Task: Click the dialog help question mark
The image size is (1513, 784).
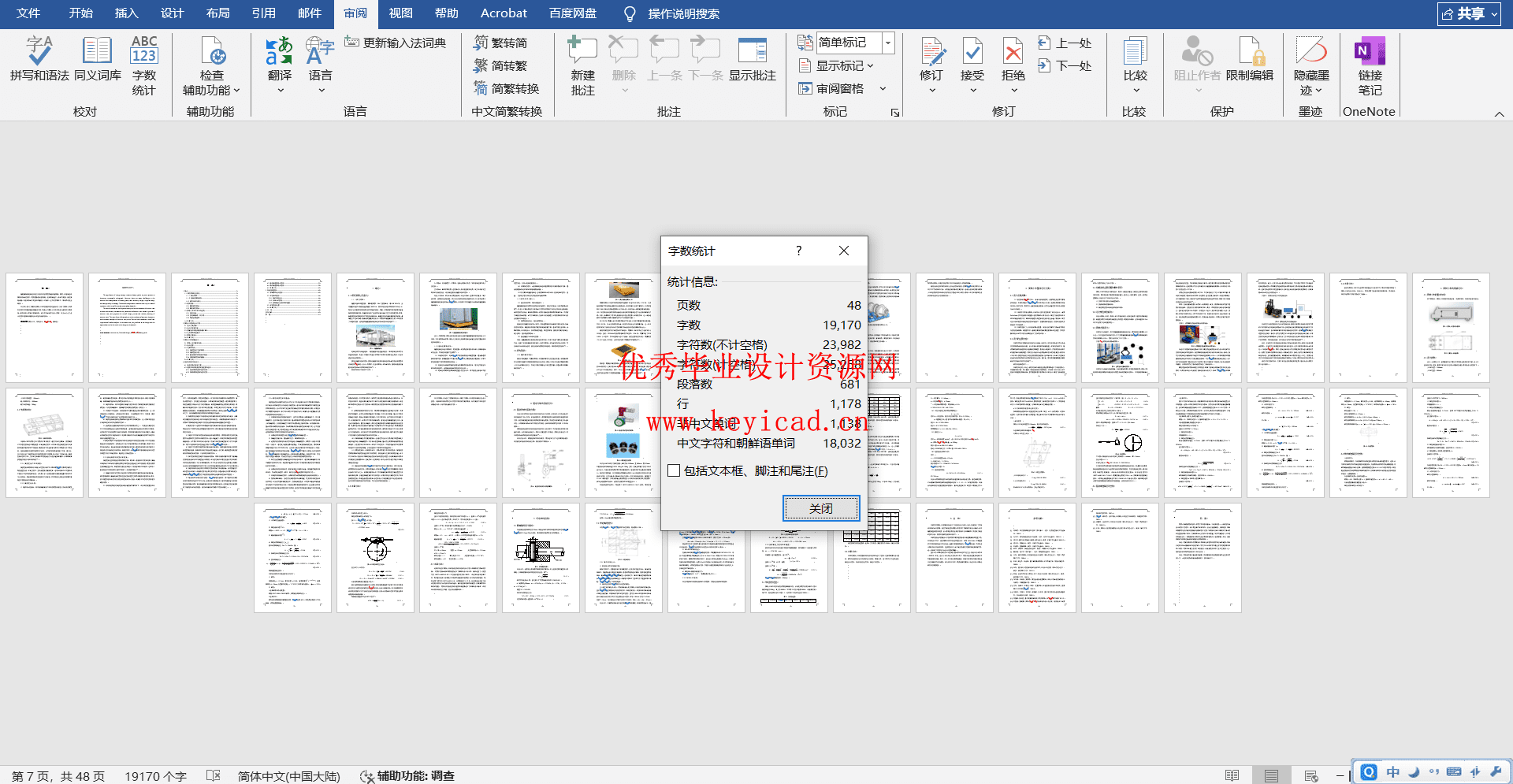Action: pyautogui.click(x=798, y=251)
